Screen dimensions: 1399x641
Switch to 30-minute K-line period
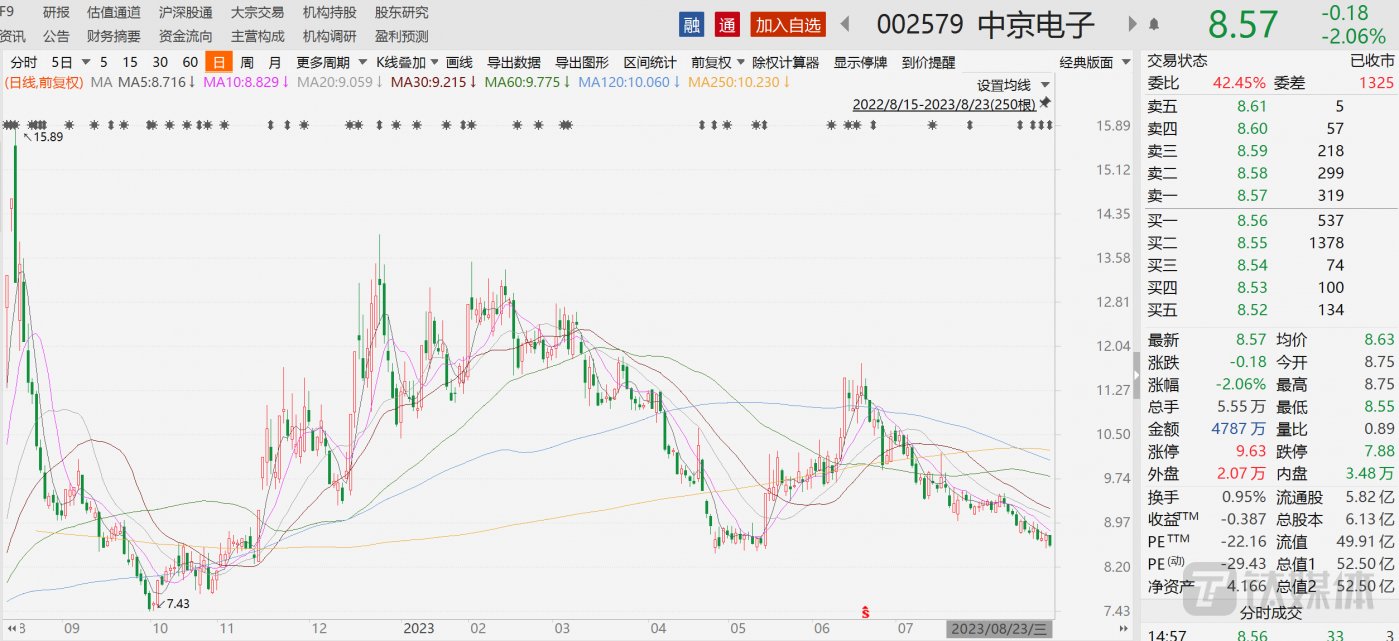[160, 62]
